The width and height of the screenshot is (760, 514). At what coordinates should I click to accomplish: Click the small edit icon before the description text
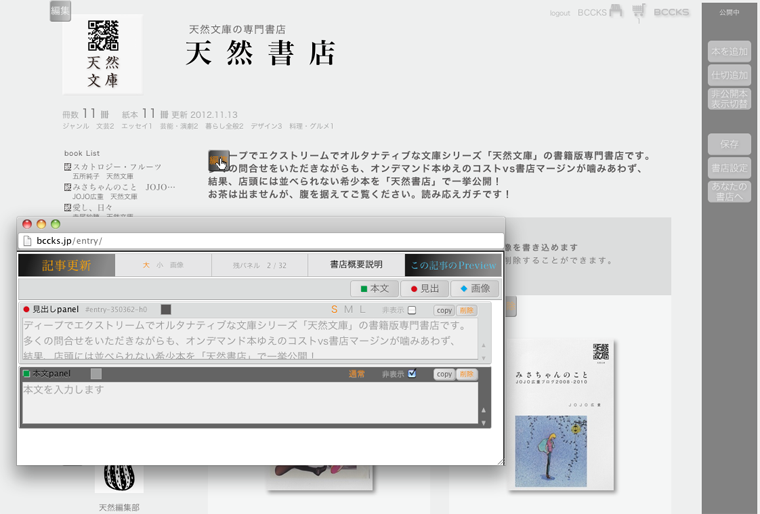[218, 161]
